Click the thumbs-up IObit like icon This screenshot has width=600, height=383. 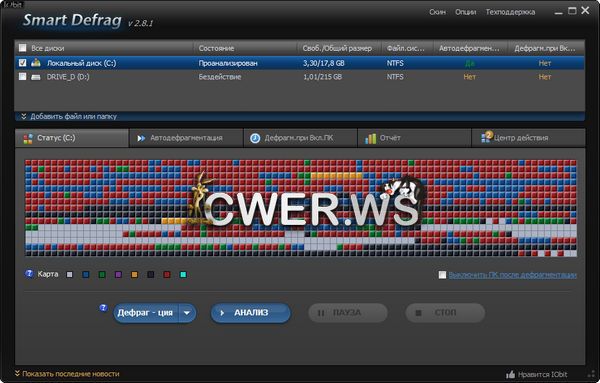[510, 374]
